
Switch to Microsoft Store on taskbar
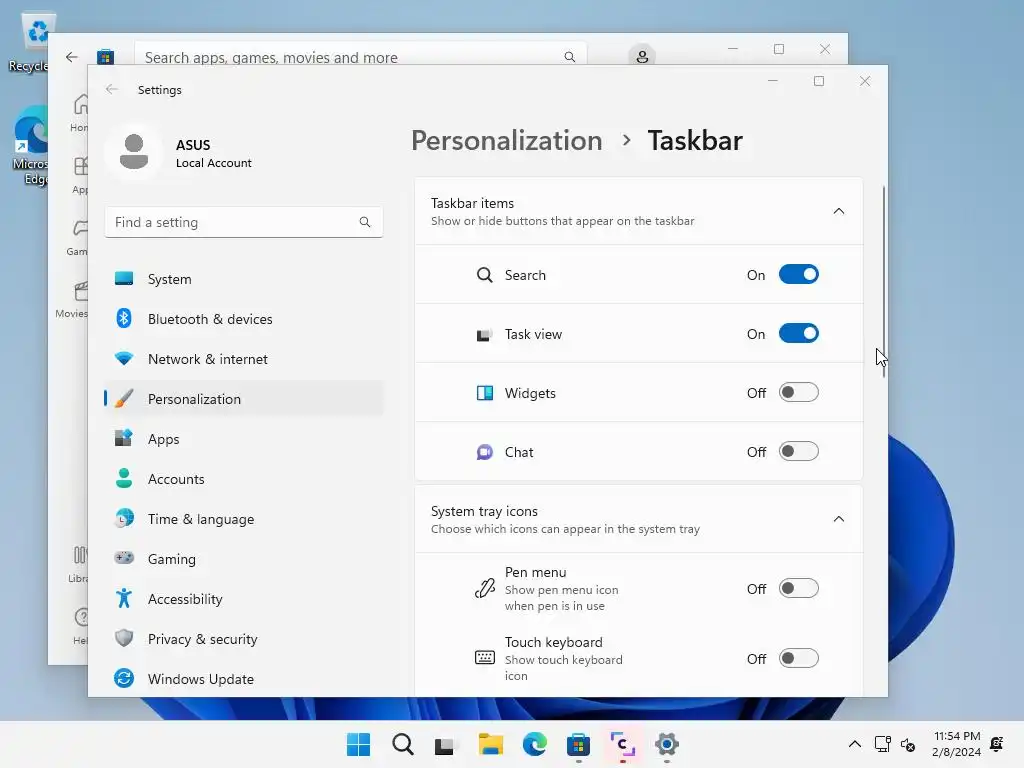pos(579,744)
